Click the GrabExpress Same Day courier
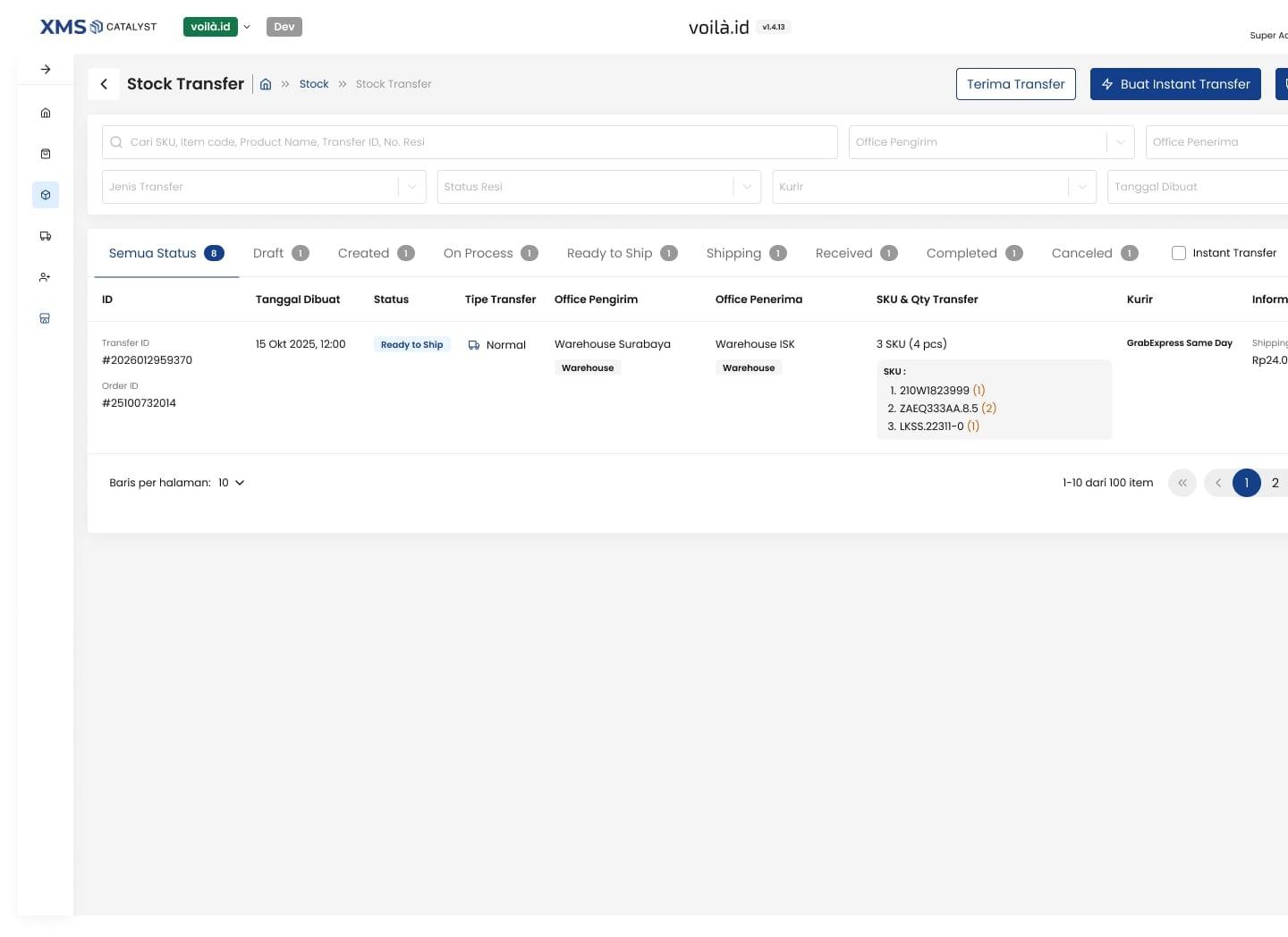The width and height of the screenshot is (1288, 937). (1180, 343)
